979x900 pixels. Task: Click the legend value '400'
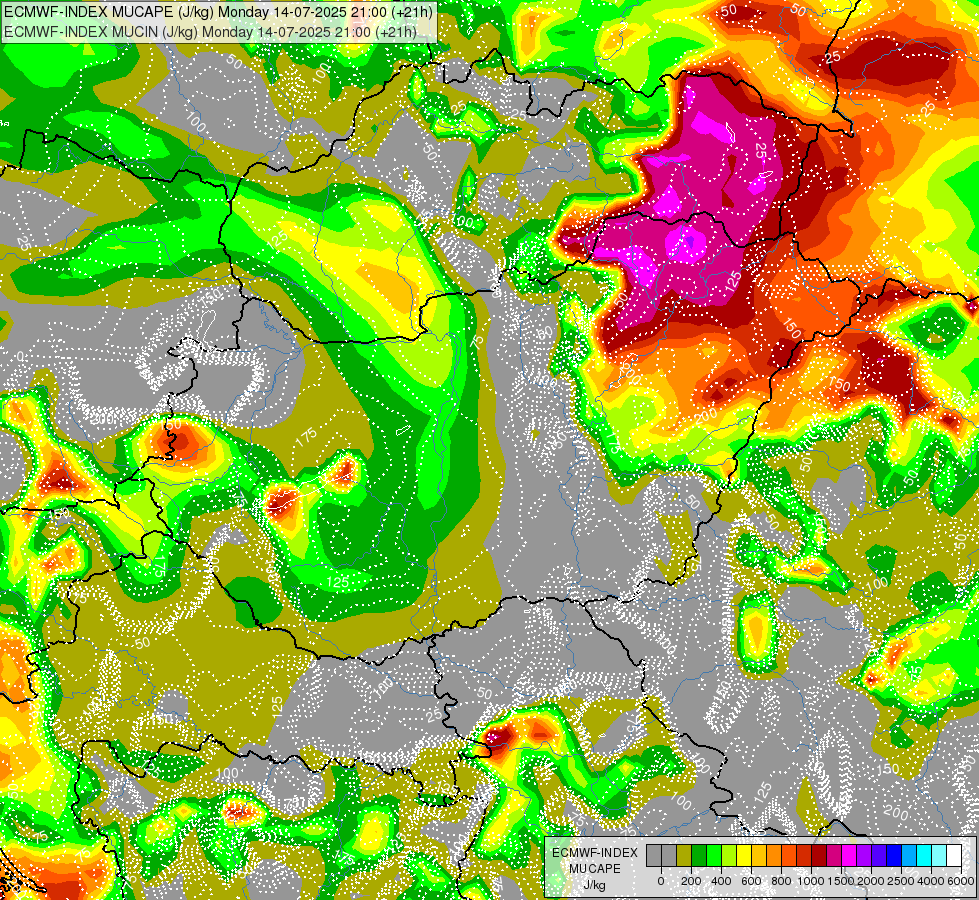(x=721, y=881)
